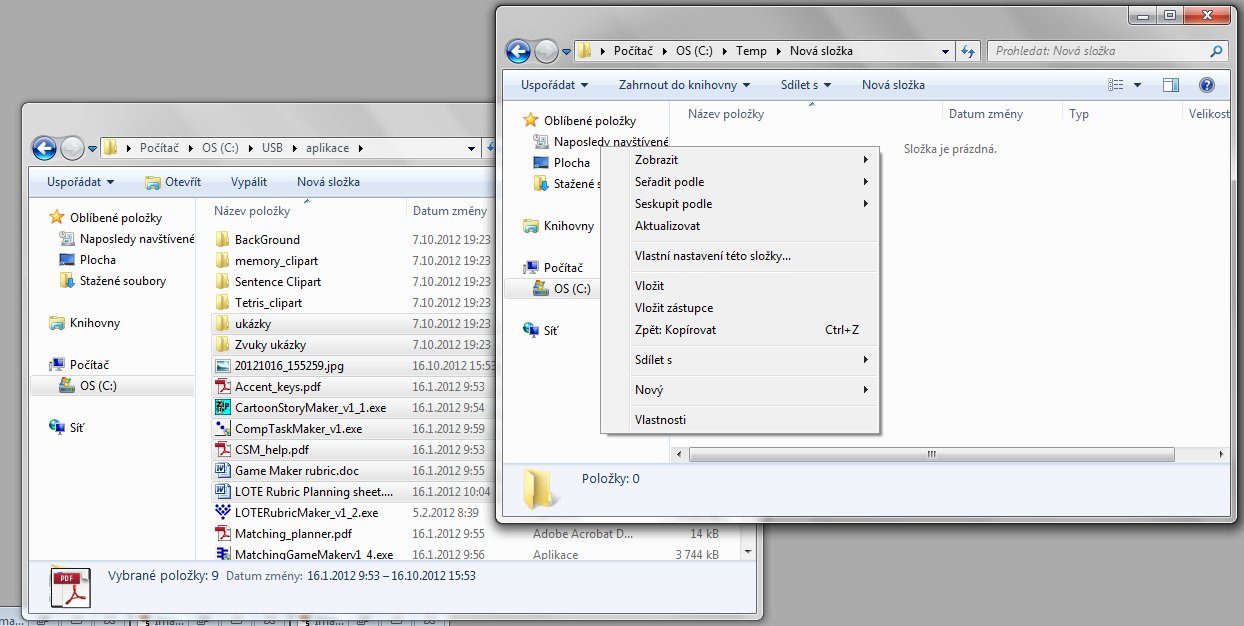Open Help via the blue question mark icon
The height and width of the screenshot is (626, 1244).
point(1206,86)
